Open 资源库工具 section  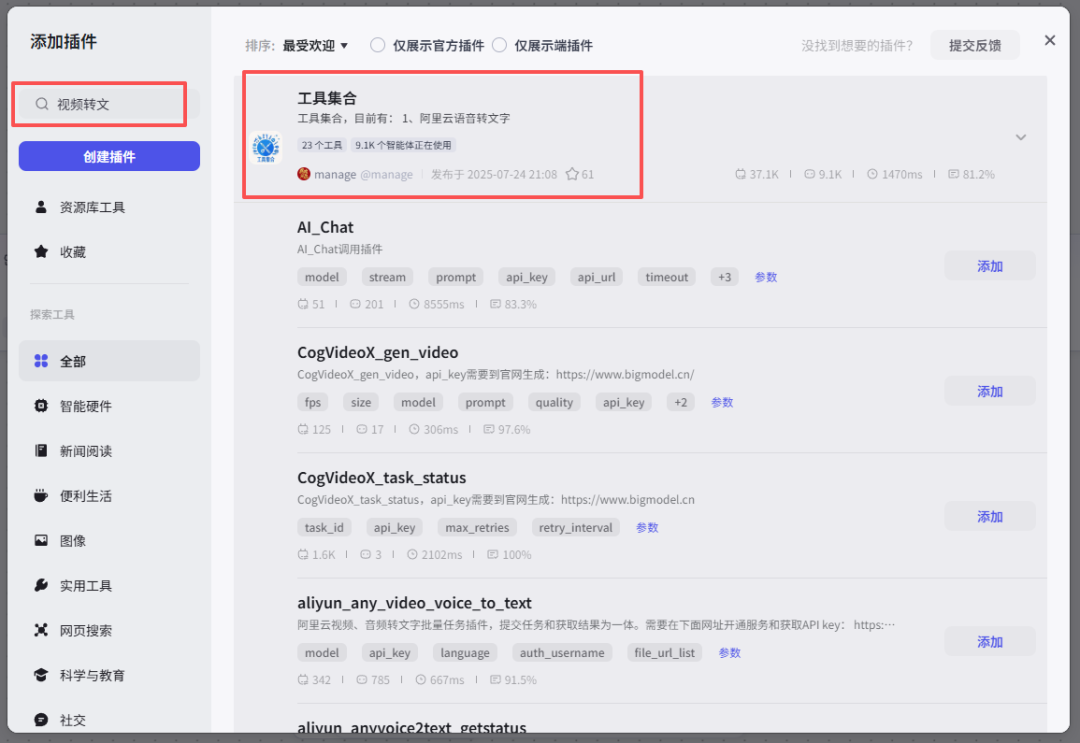[x=109, y=207]
